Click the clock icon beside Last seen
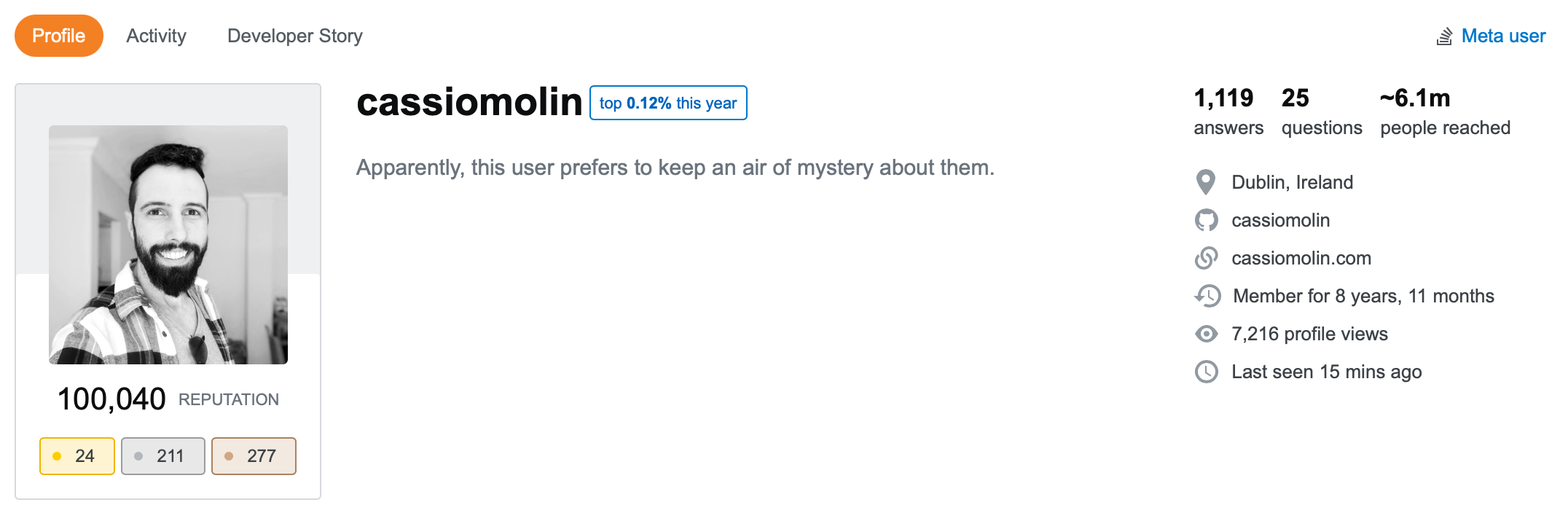Screen dimensions: 1568x513 point(1206,372)
